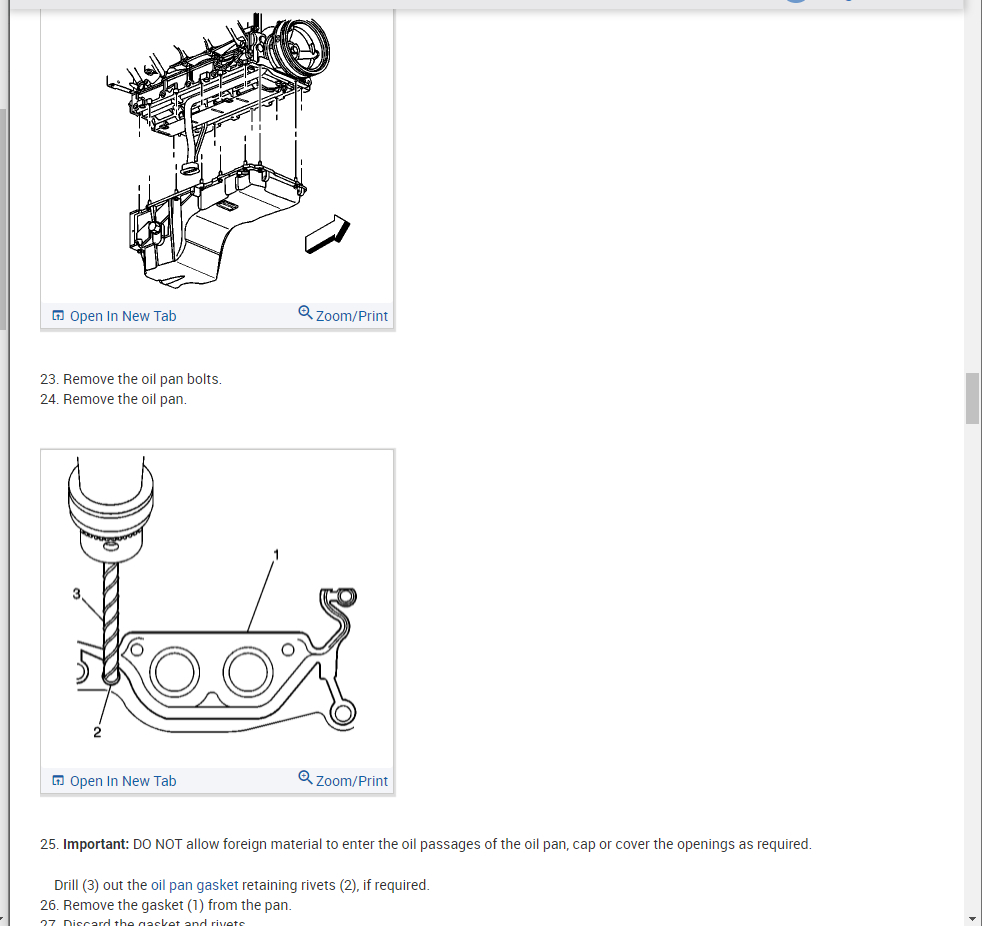Select the Zoom/Print text under the oil pan diagram
The width and height of the screenshot is (982, 926).
tap(351, 316)
